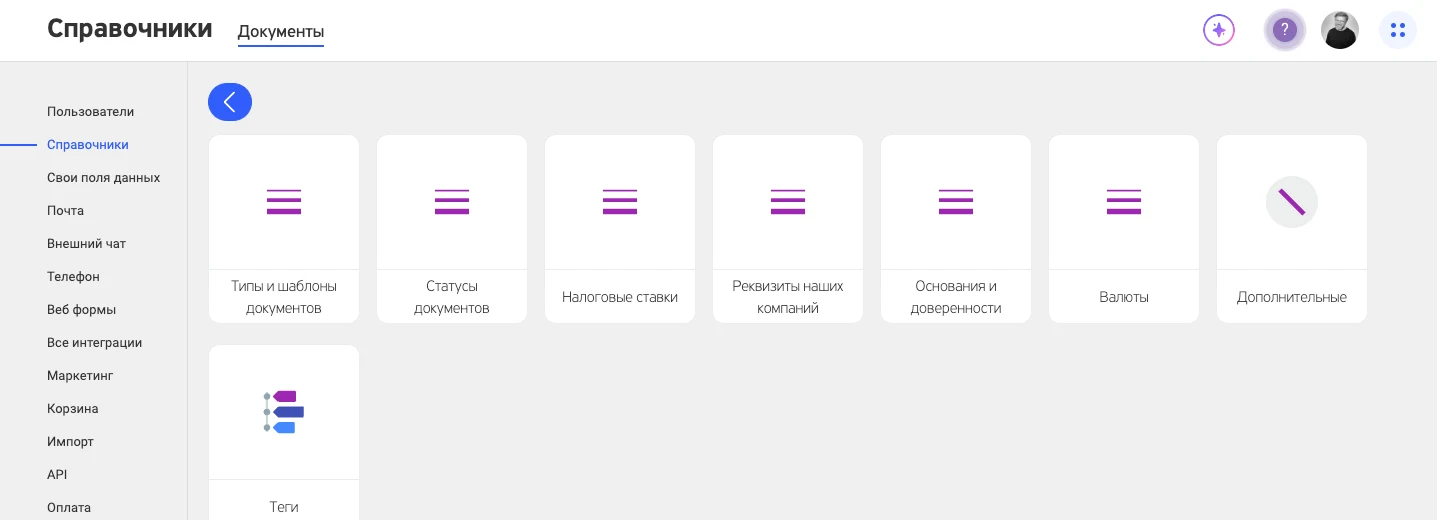Click the Дополнительные circle icon
The image size is (1440, 520).
pyautogui.click(x=1292, y=202)
